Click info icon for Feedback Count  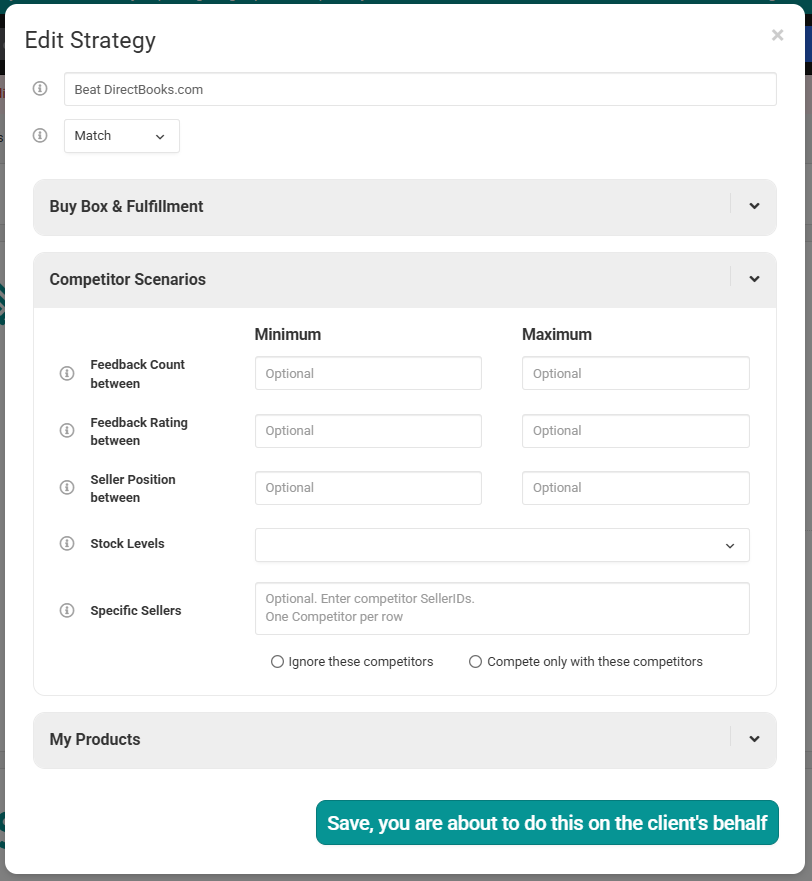(67, 373)
